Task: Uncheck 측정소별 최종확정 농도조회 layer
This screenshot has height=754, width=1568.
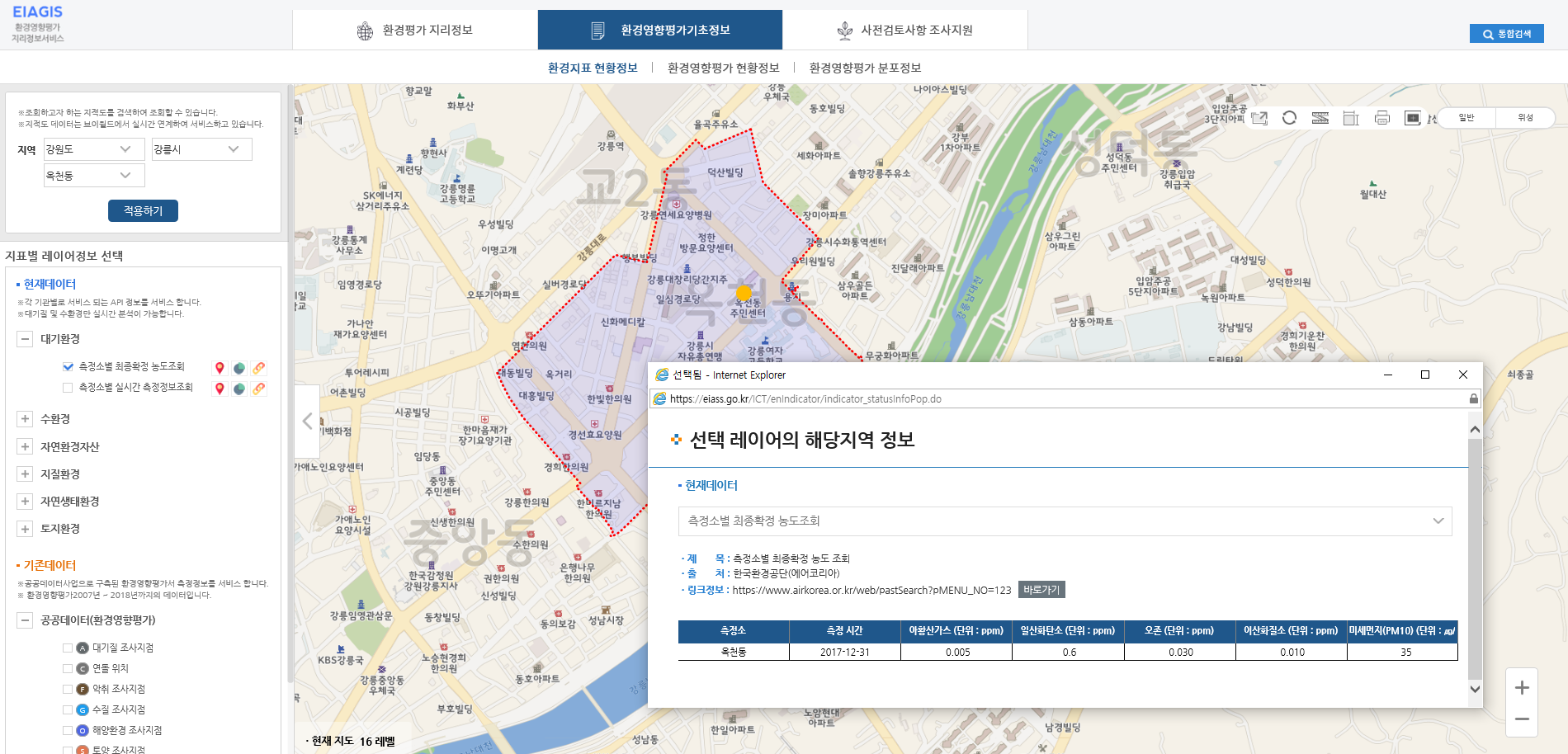Action: coord(68,367)
